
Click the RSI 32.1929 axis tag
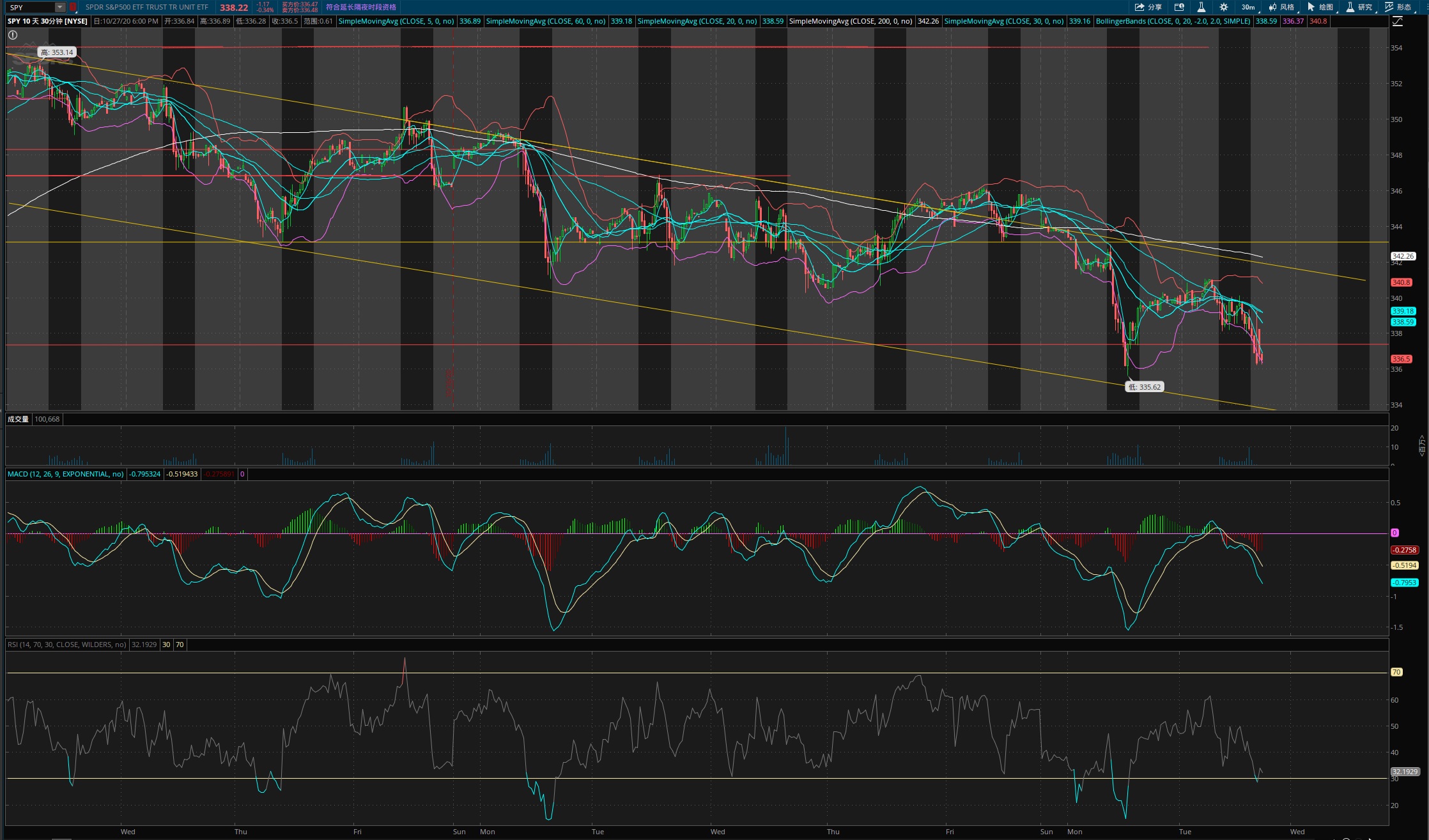click(1405, 772)
